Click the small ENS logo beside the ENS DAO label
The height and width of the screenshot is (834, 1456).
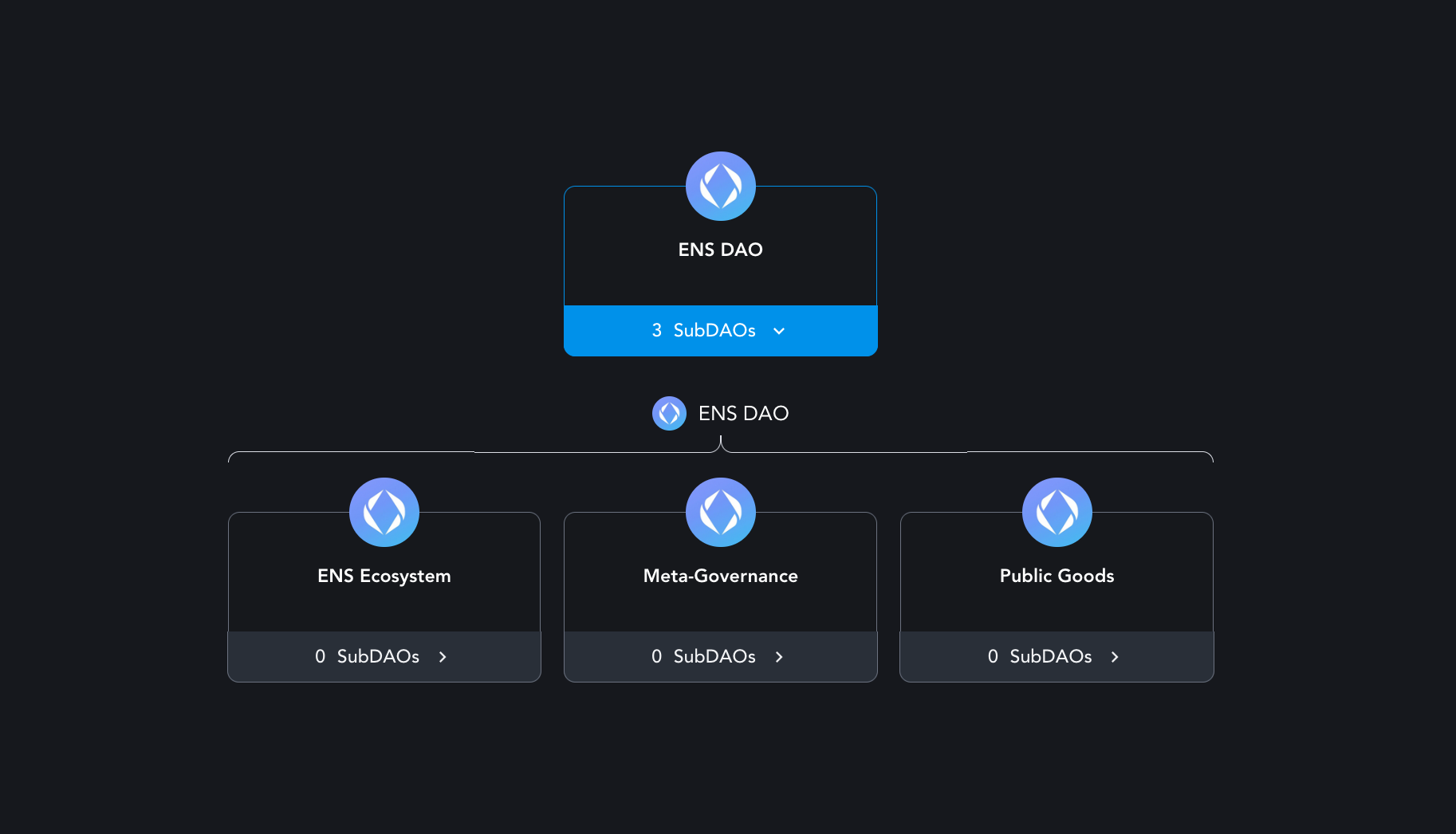click(x=669, y=413)
